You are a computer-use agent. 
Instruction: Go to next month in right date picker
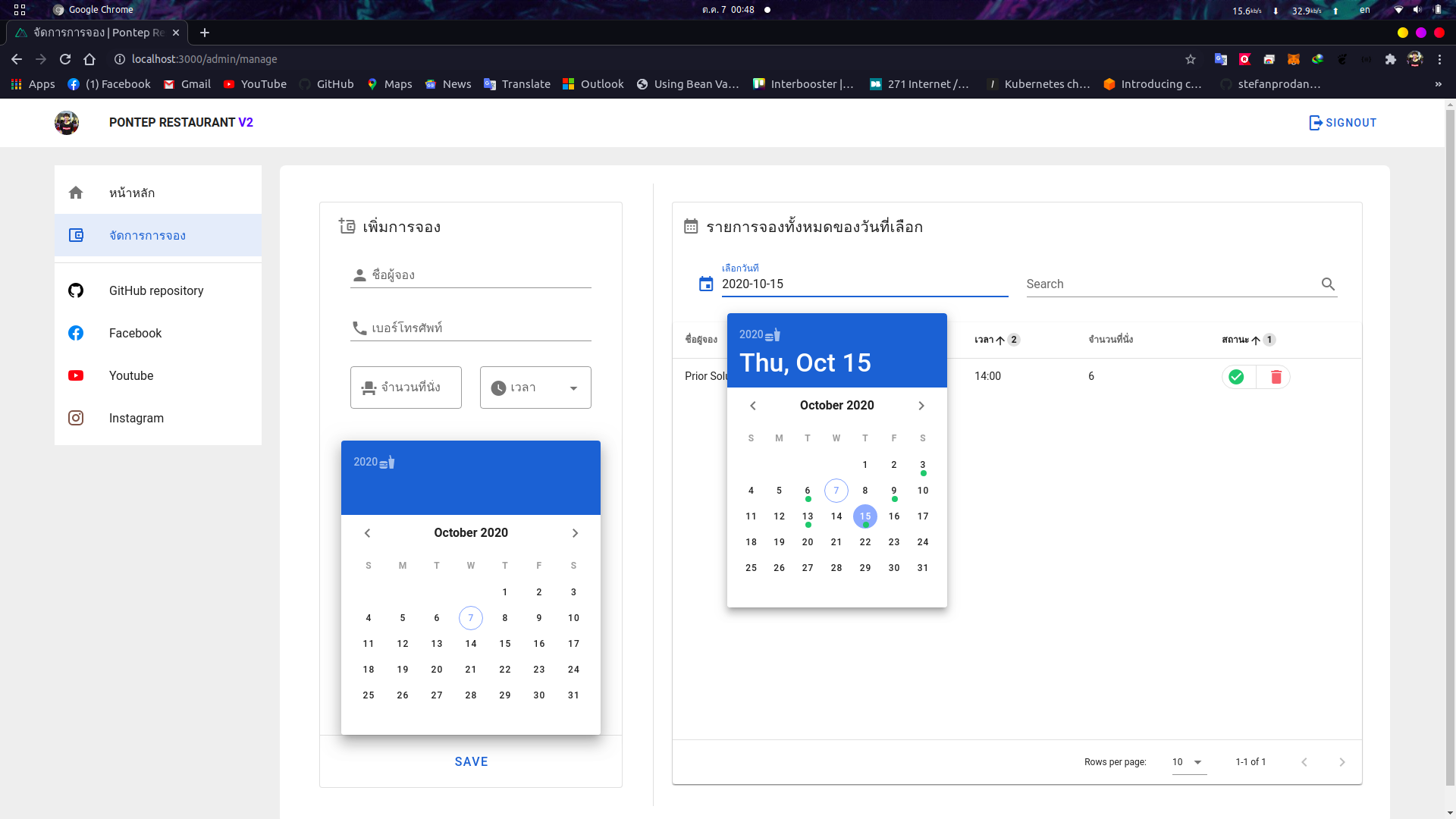[921, 406]
